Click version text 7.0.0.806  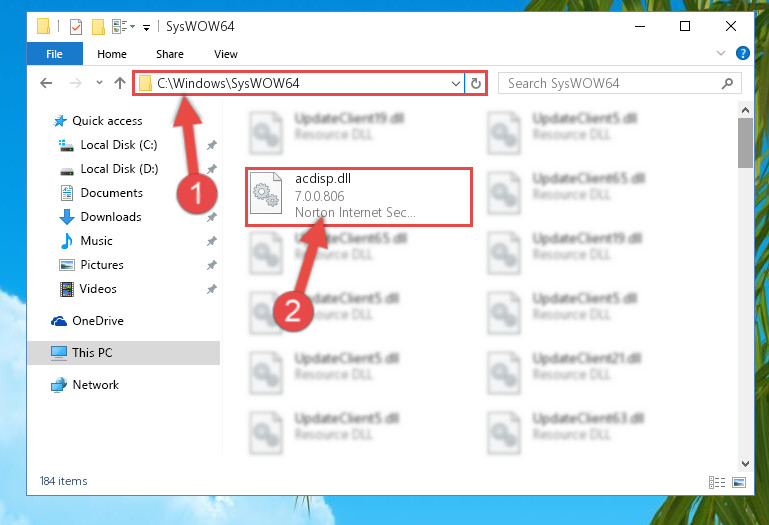[320, 196]
